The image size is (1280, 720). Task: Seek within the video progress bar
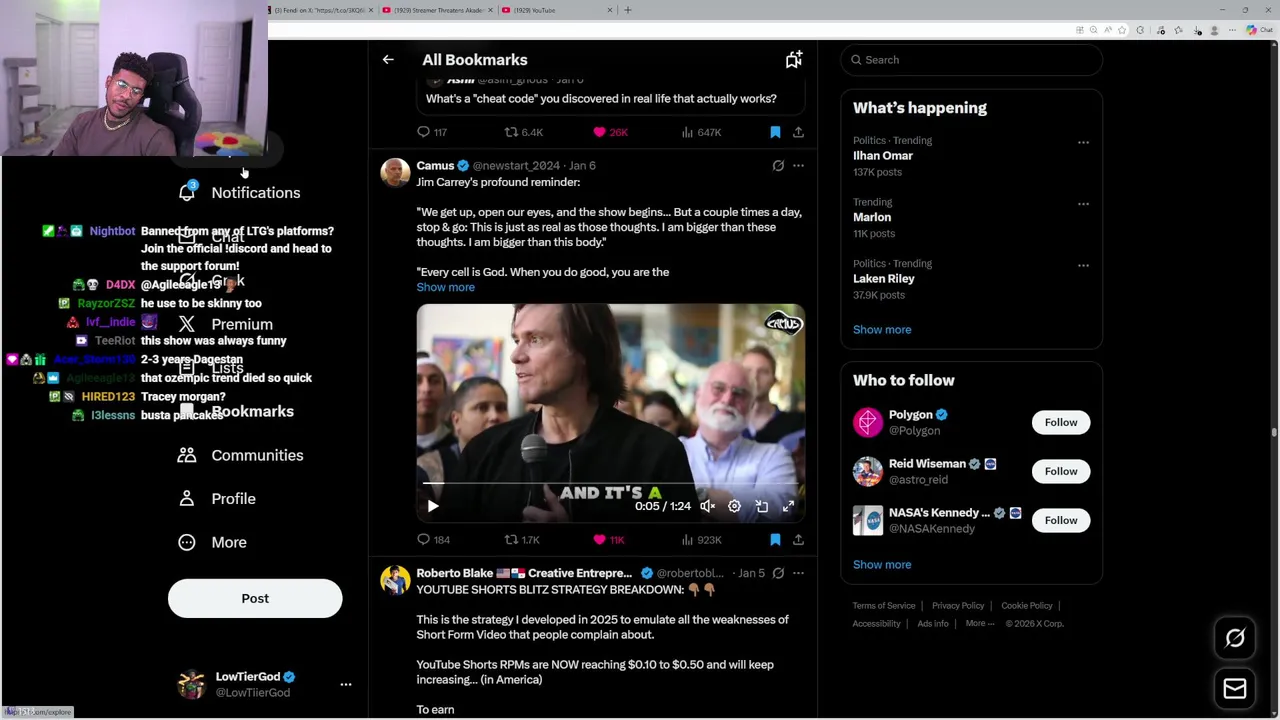pos(610,483)
